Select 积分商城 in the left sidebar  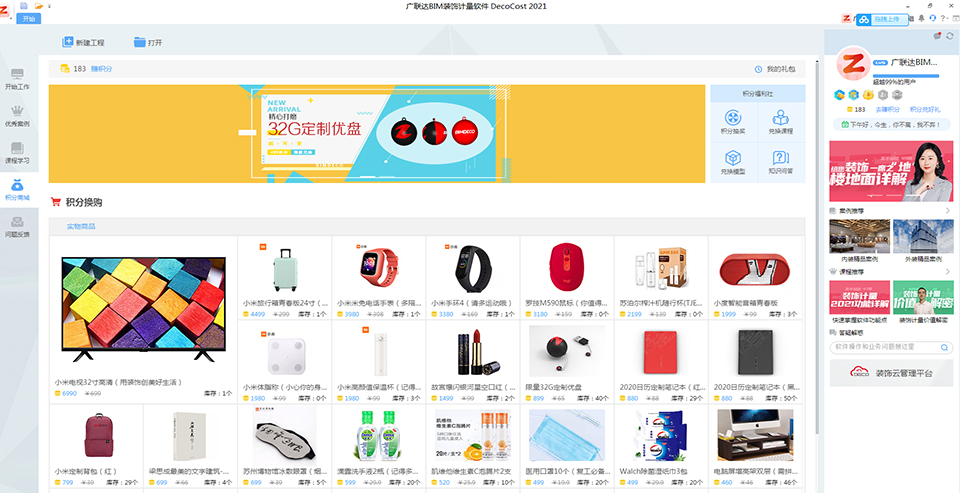17,190
